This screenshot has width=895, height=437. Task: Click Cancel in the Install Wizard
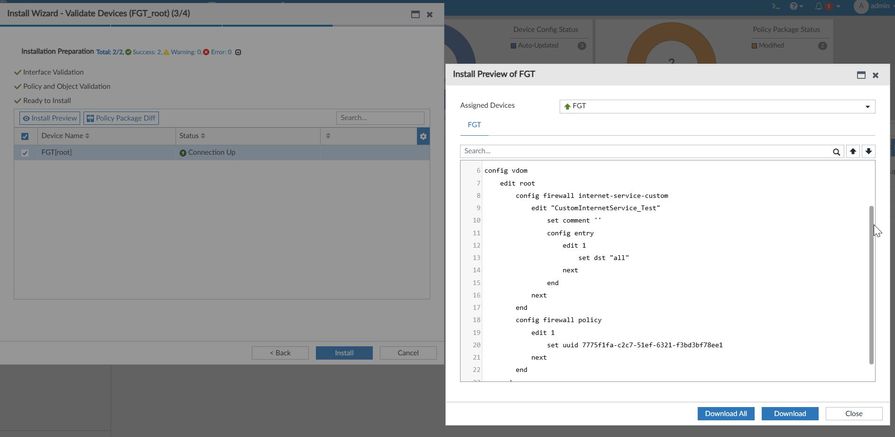(408, 353)
